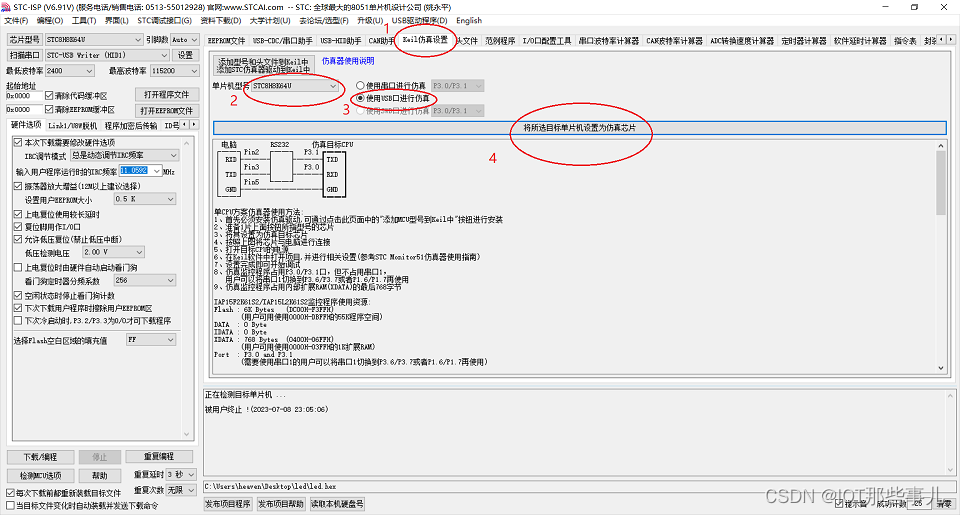Open 仿真器使用说明 link
Viewport: 960px width, 515px height.
point(348,61)
